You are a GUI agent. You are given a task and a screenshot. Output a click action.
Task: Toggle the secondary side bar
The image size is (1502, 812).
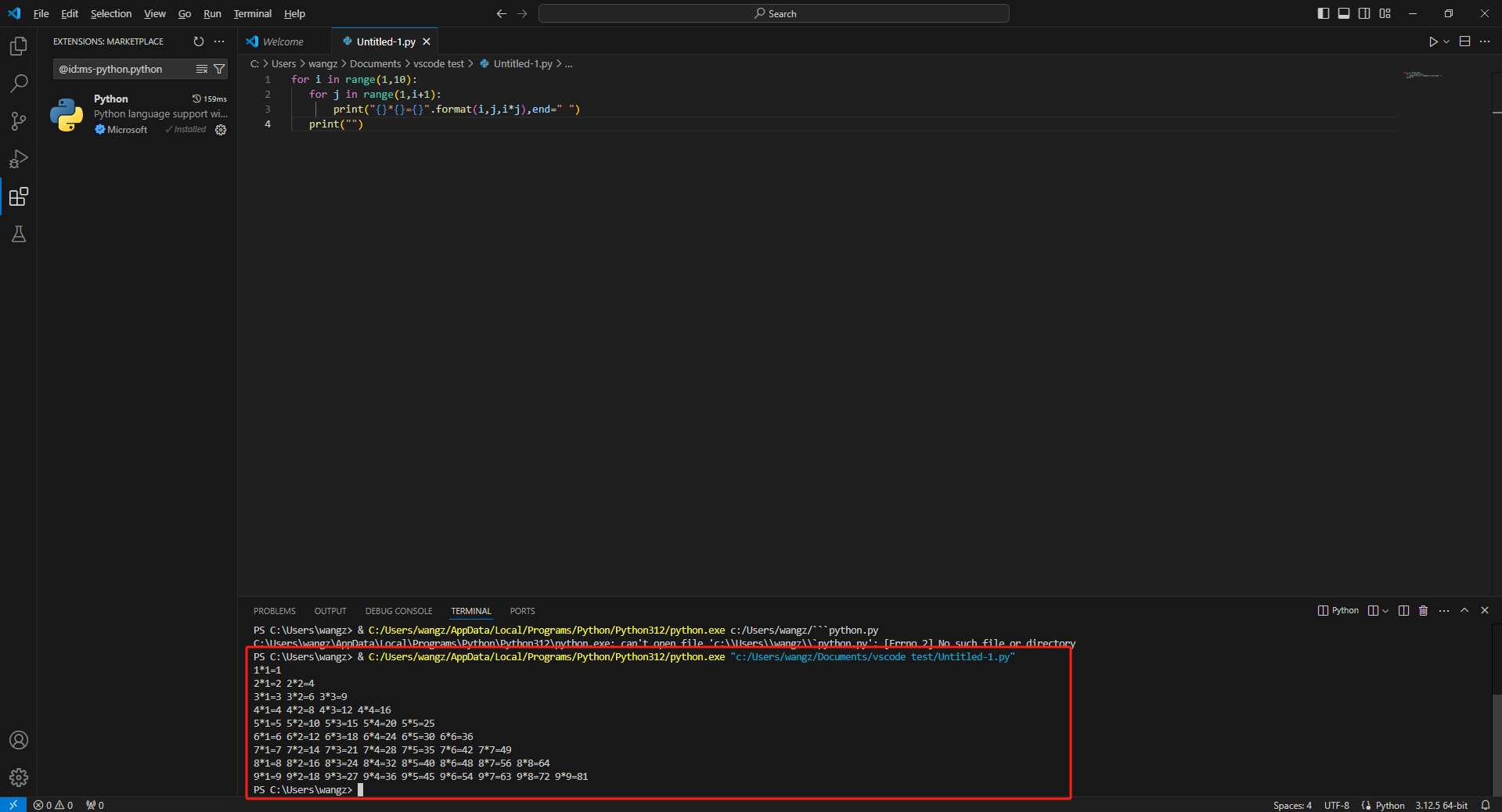[x=1364, y=13]
